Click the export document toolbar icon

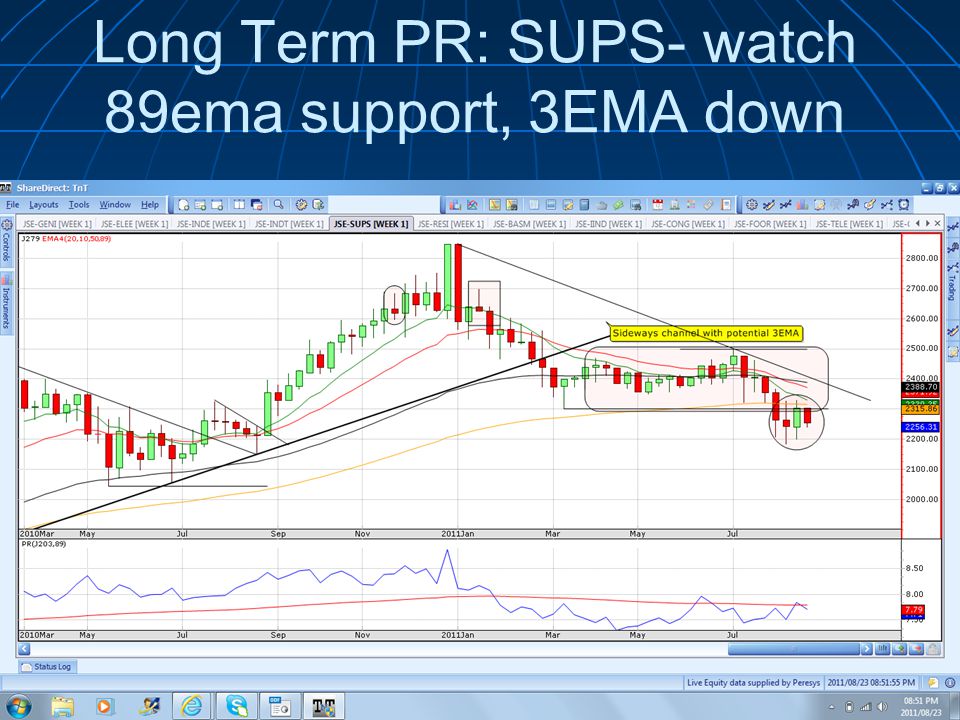pyautogui.click(x=318, y=204)
